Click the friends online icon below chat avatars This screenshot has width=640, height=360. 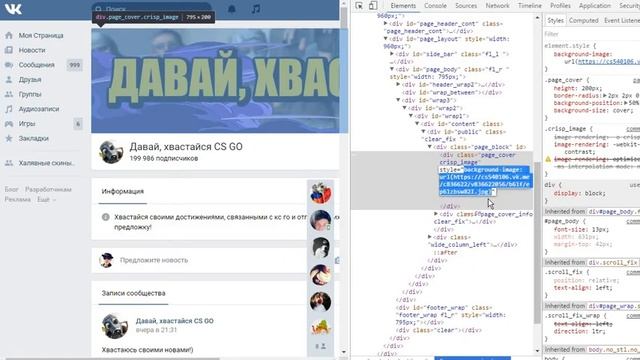[x=320, y=346]
